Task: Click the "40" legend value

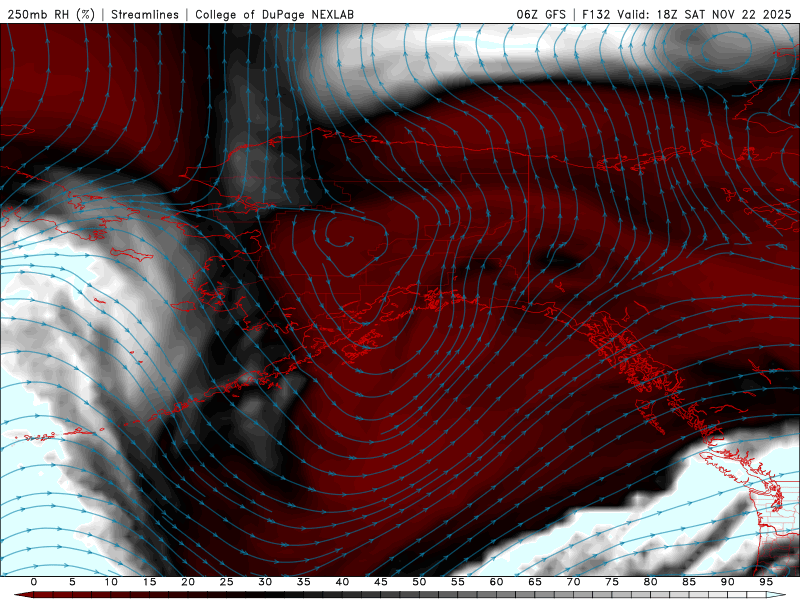Action: (342, 582)
